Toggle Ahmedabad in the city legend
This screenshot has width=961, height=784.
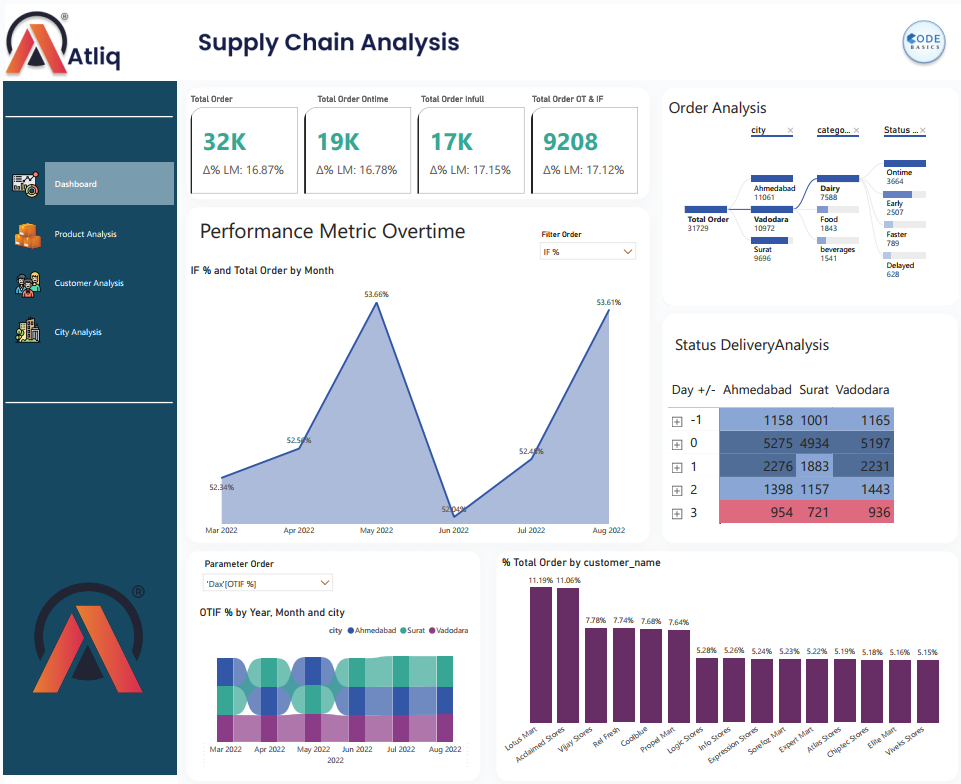[x=372, y=631]
